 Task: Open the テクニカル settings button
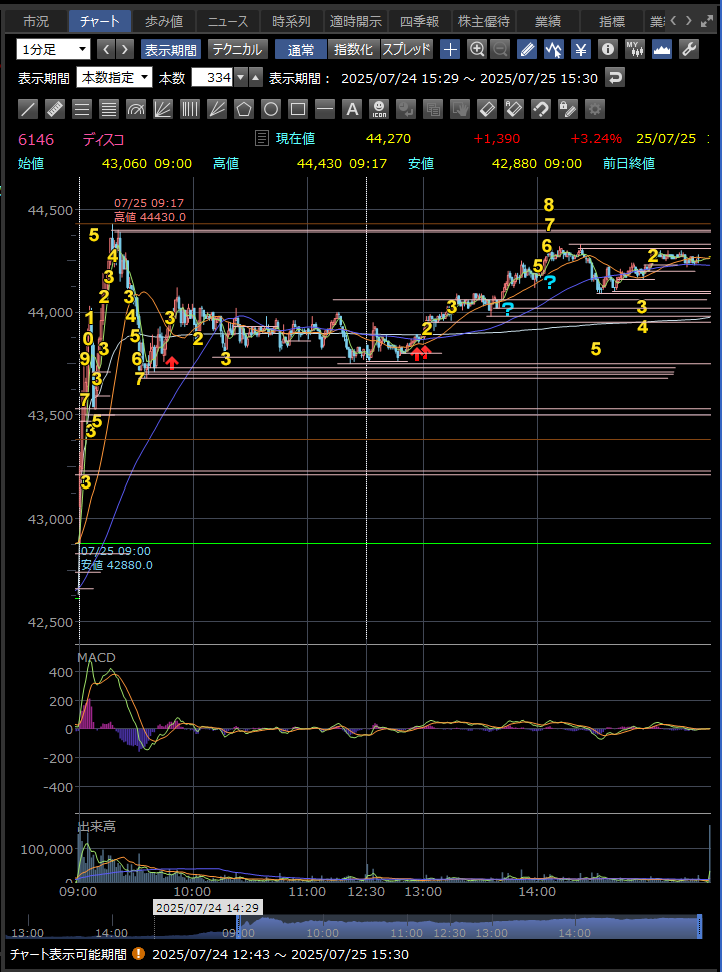point(237,50)
